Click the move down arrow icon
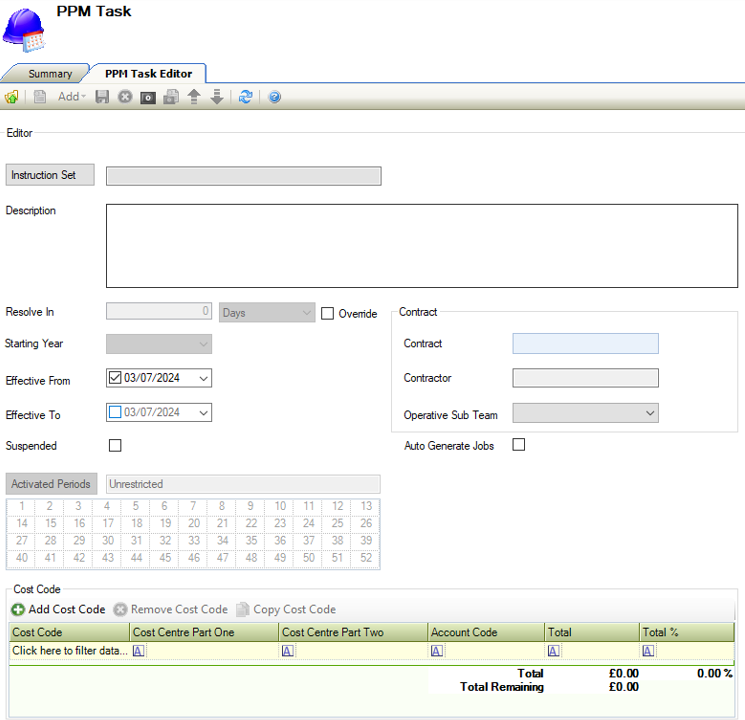Screen dimensions: 745x720 tap(217, 97)
